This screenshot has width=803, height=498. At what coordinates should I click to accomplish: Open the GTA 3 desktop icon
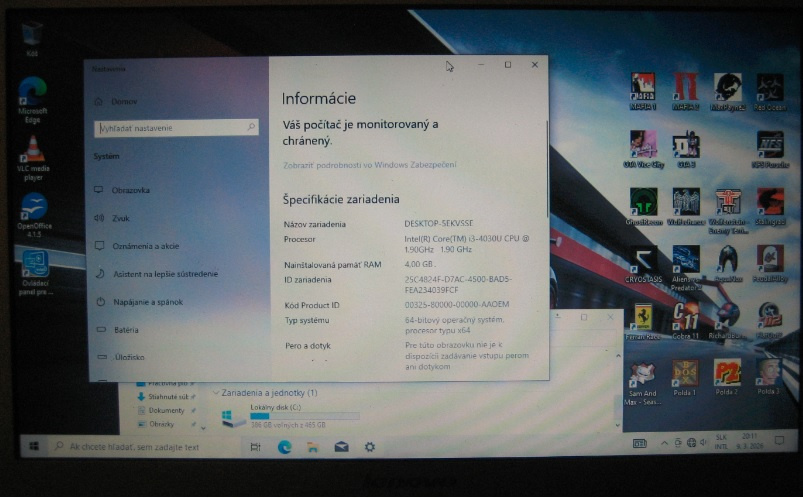tap(686, 149)
